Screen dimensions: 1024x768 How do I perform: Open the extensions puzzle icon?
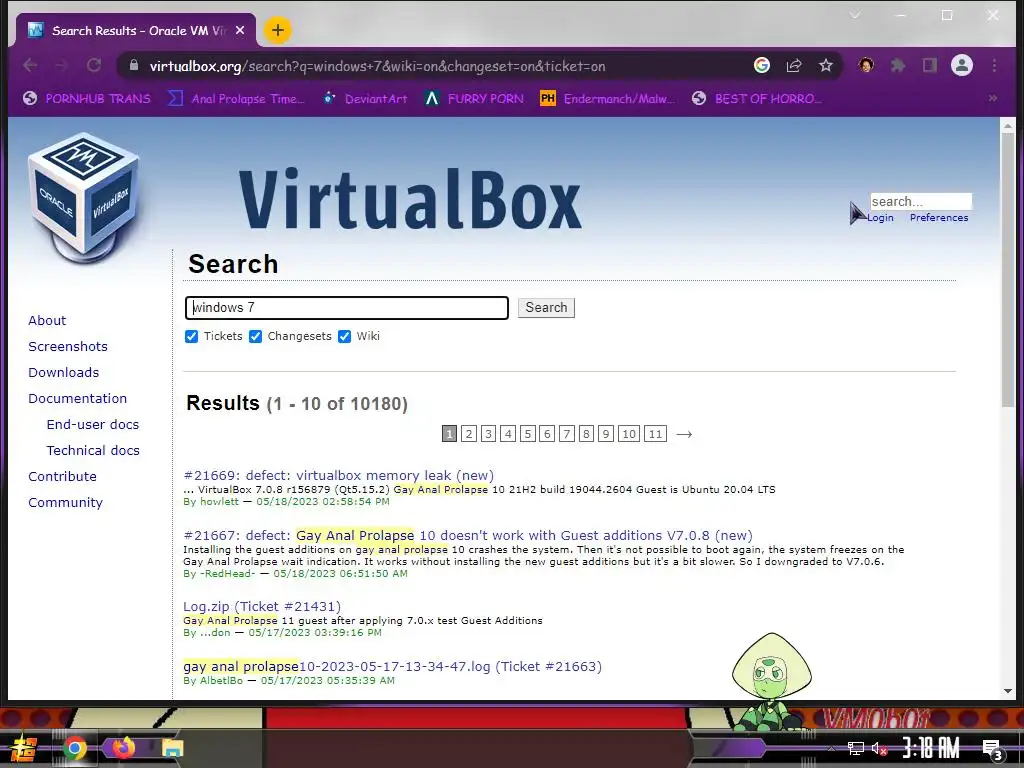click(x=898, y=65)
